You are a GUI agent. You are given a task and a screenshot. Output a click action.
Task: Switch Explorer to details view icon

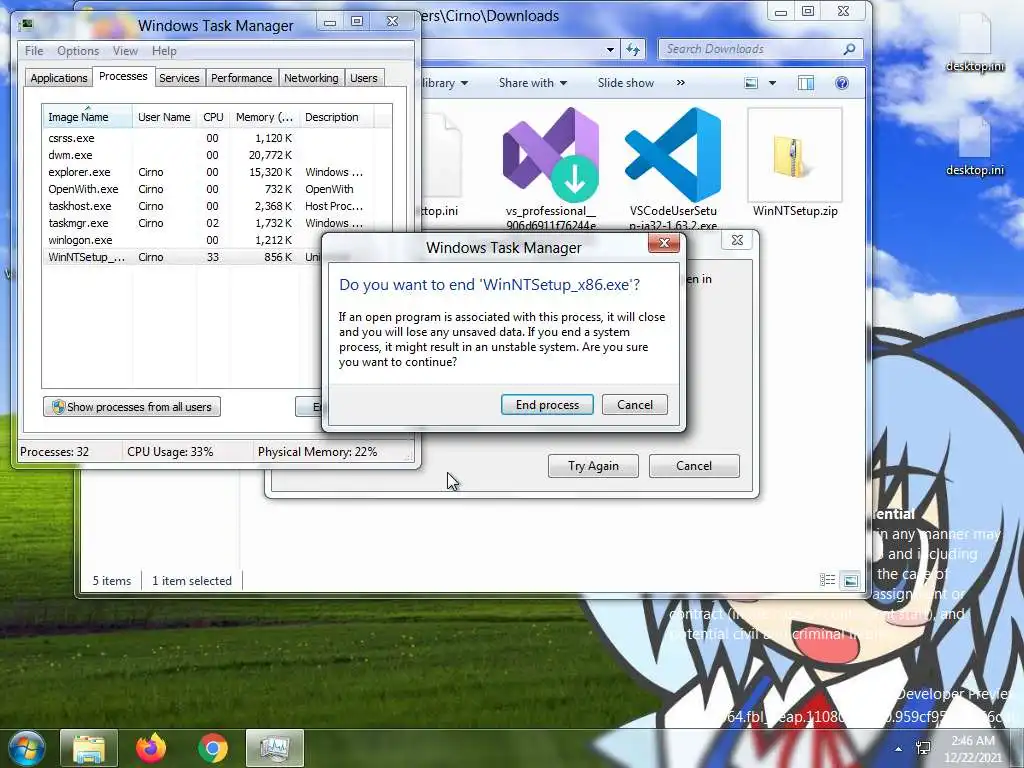pyautogui.click(x=827, y=580)
